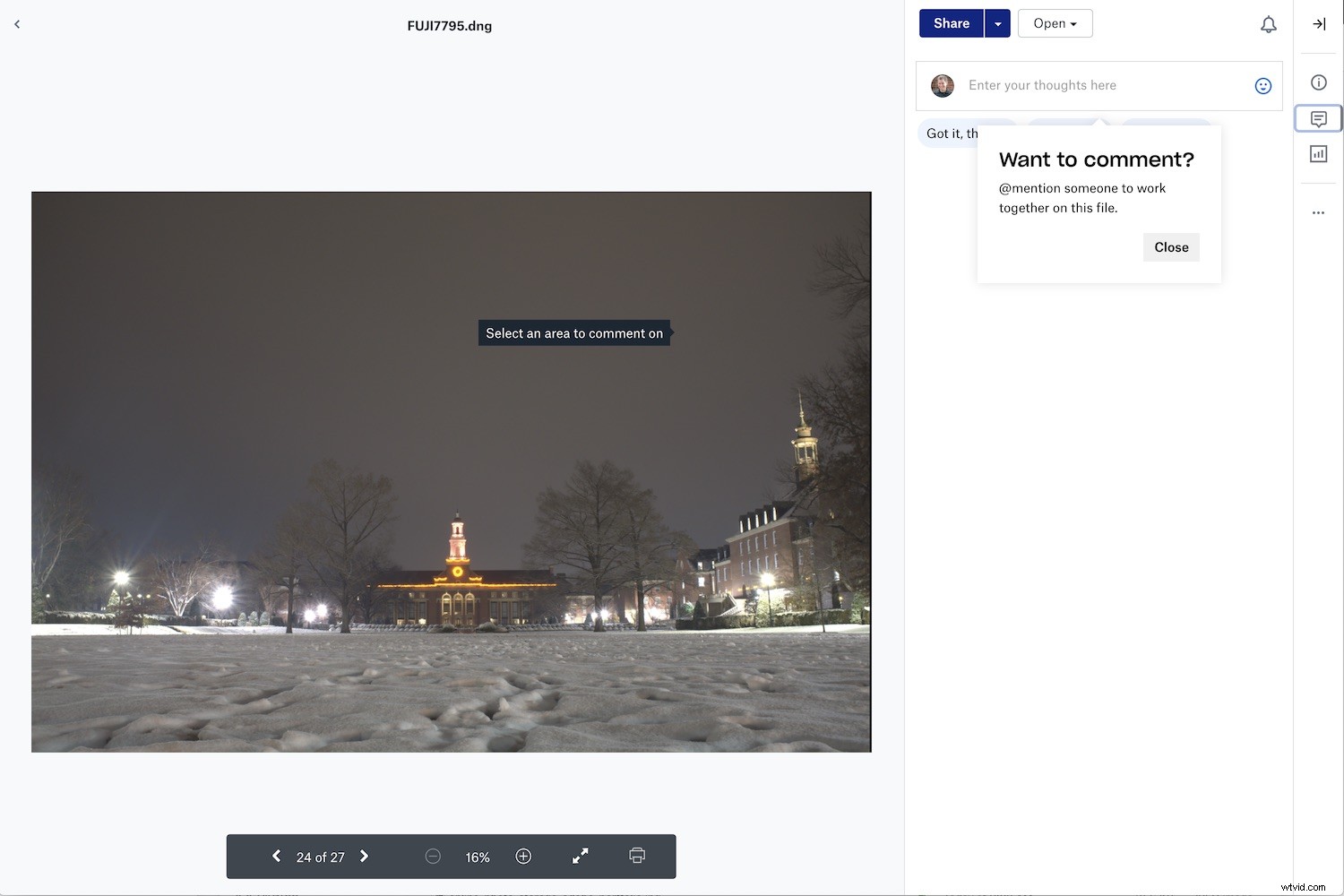The image size is (1344, 896).
Task: Toggle the comments panel in the sidebar
Action: point(1318,117)
